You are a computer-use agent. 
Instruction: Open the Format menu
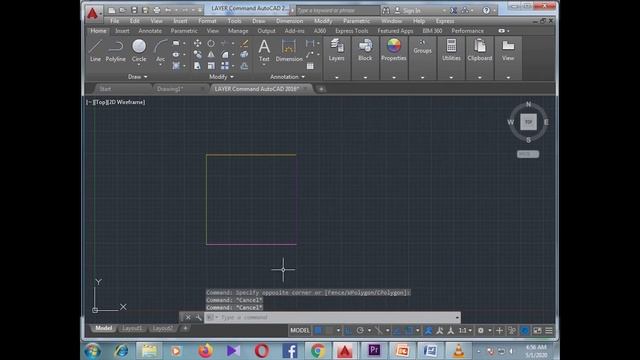click(207, 21)
